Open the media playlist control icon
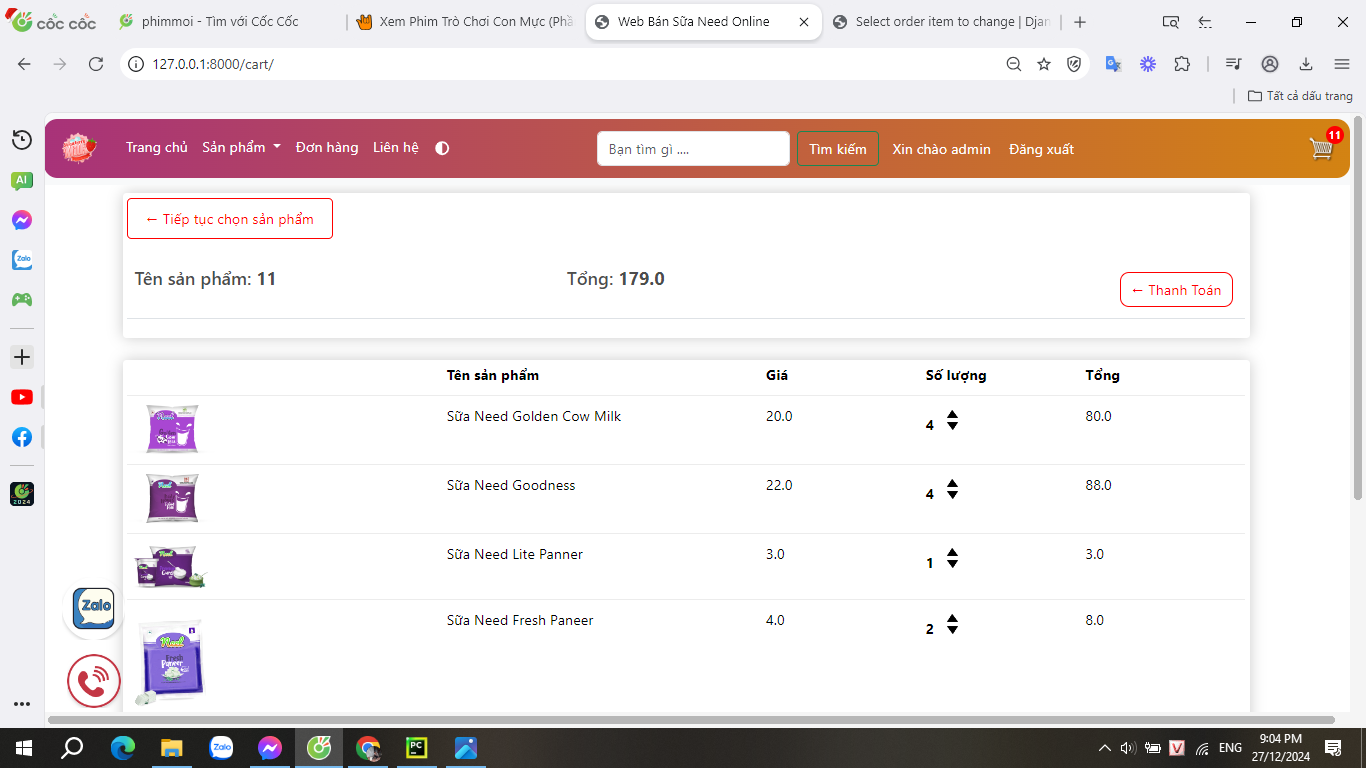This screenshot has height=768, width=1366. (1234, 64)
